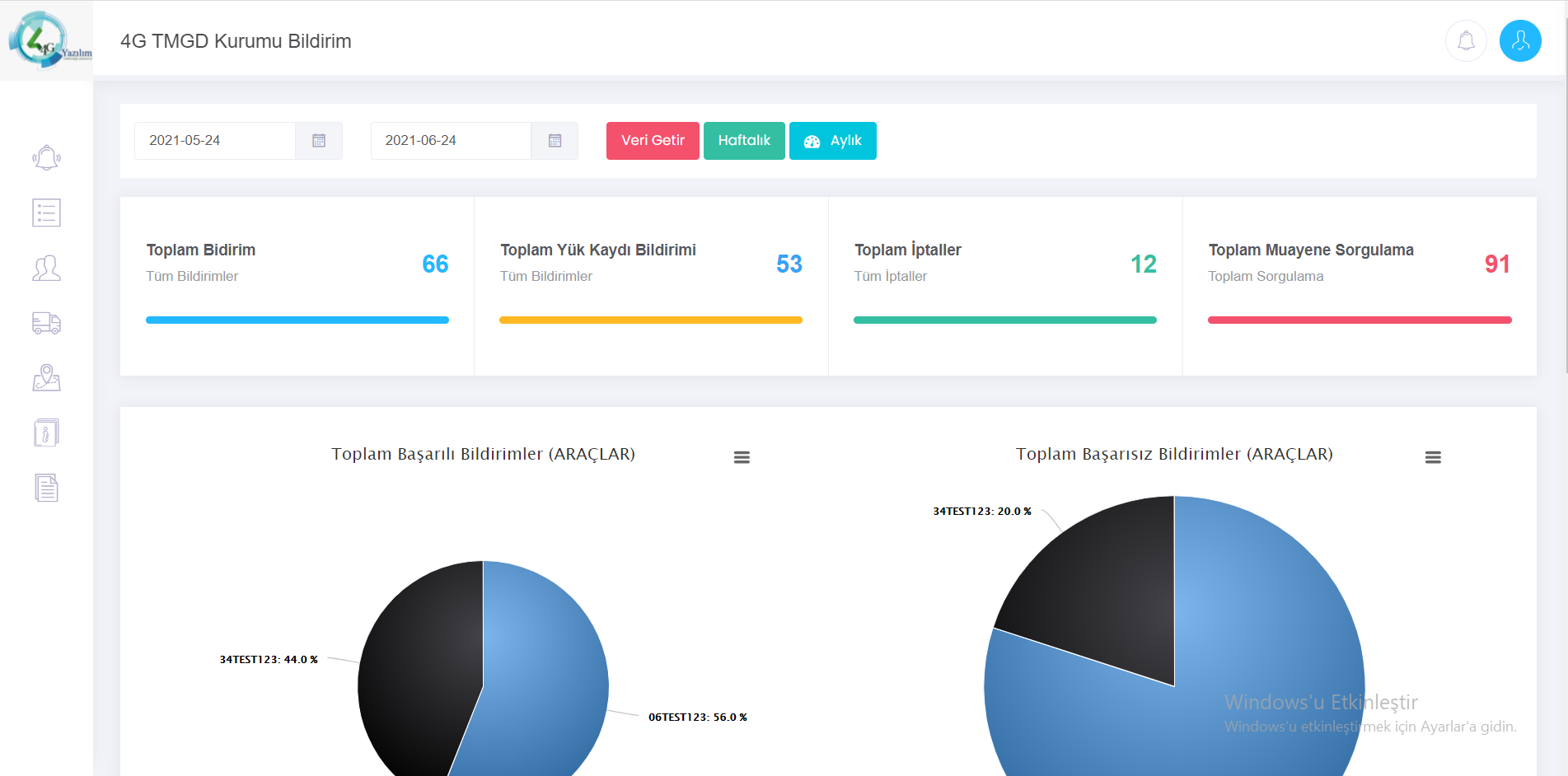This screenshot has height=776, width=1568.
Task: Click the top-right notification bell
Action: click(x=1466, y=41)
